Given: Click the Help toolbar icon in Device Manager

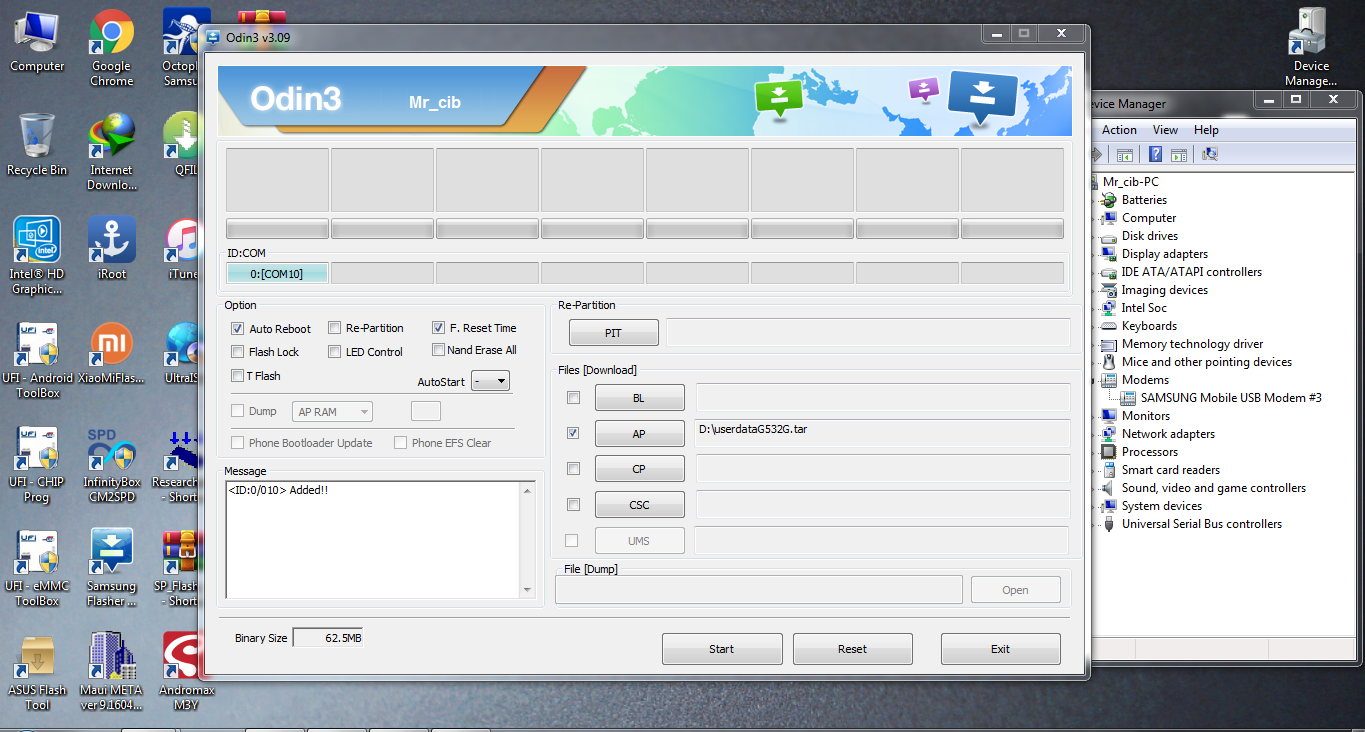Looking at the screenshot, I should pyautogui.click(x=1156, y=155).
